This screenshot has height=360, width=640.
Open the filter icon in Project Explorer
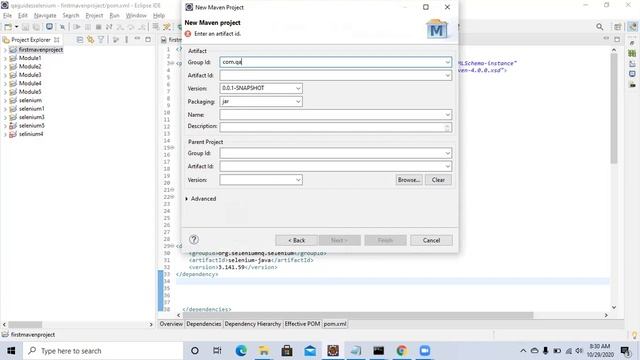[x=101, y=40]
